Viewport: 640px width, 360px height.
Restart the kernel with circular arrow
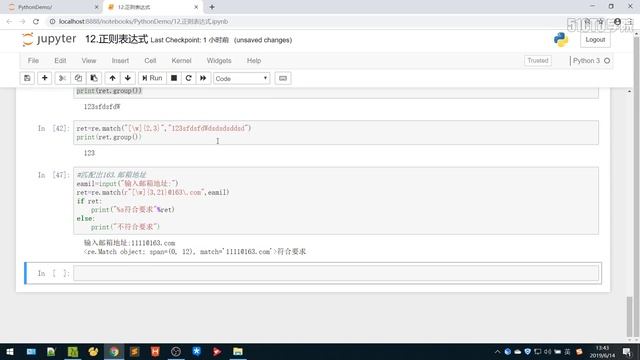189,78
